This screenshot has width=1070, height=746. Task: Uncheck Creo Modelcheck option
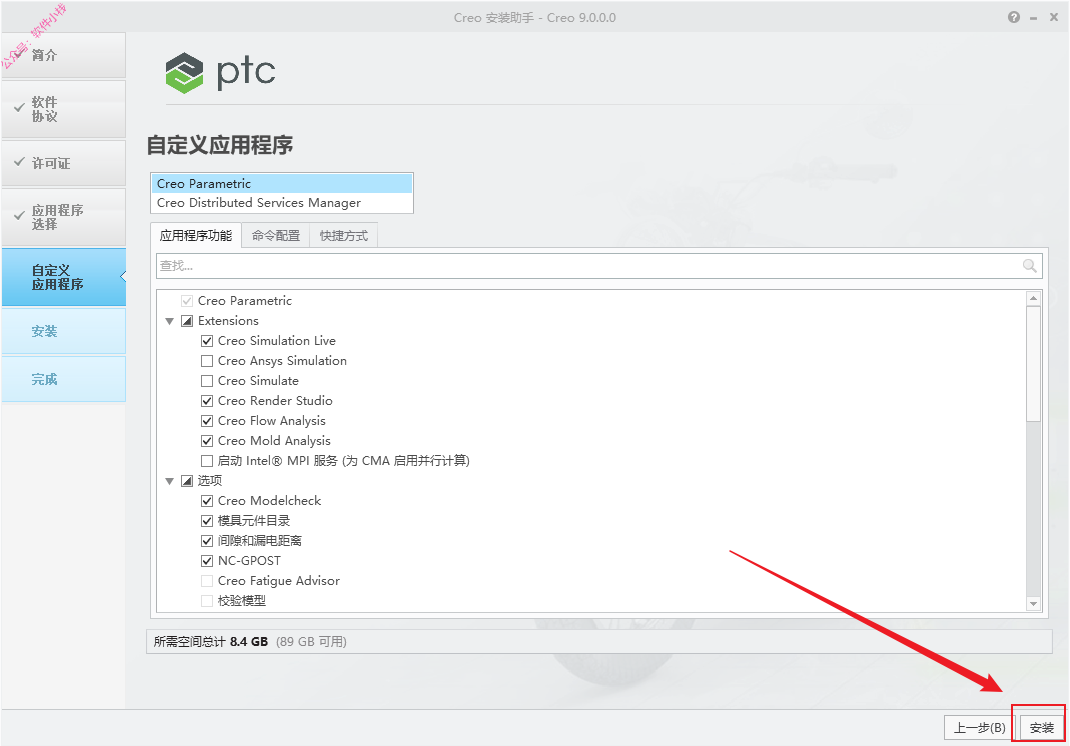pyautogui.click(x=207, y=500)
